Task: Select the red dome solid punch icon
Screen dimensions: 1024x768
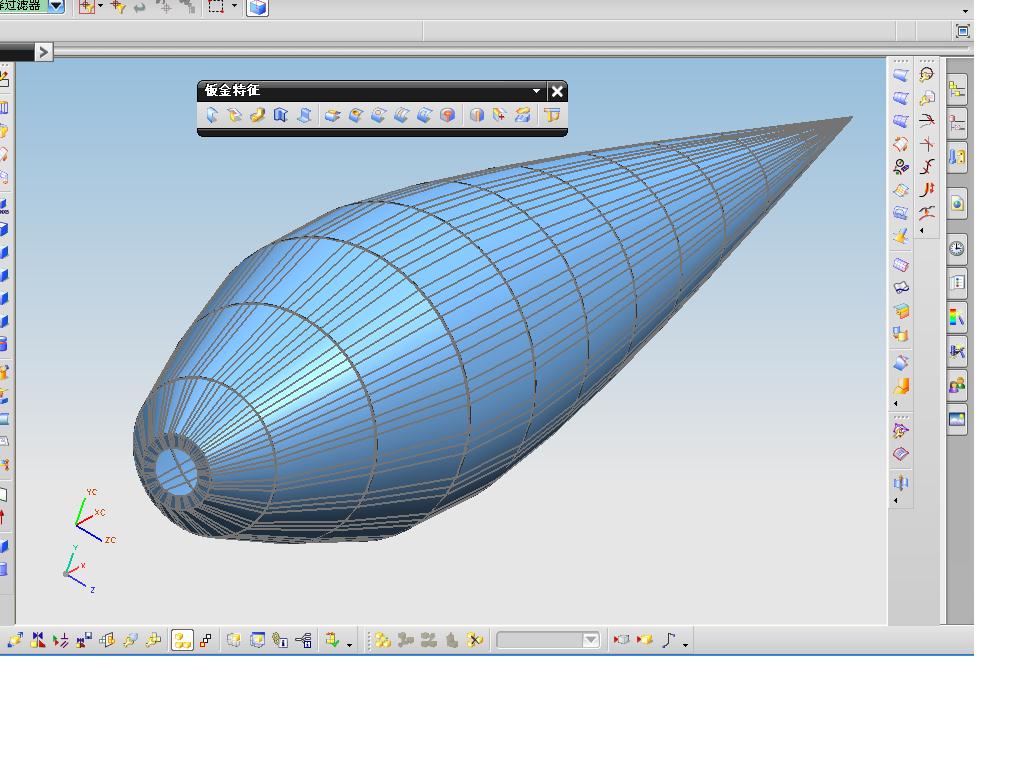Action: coord(447,116)
